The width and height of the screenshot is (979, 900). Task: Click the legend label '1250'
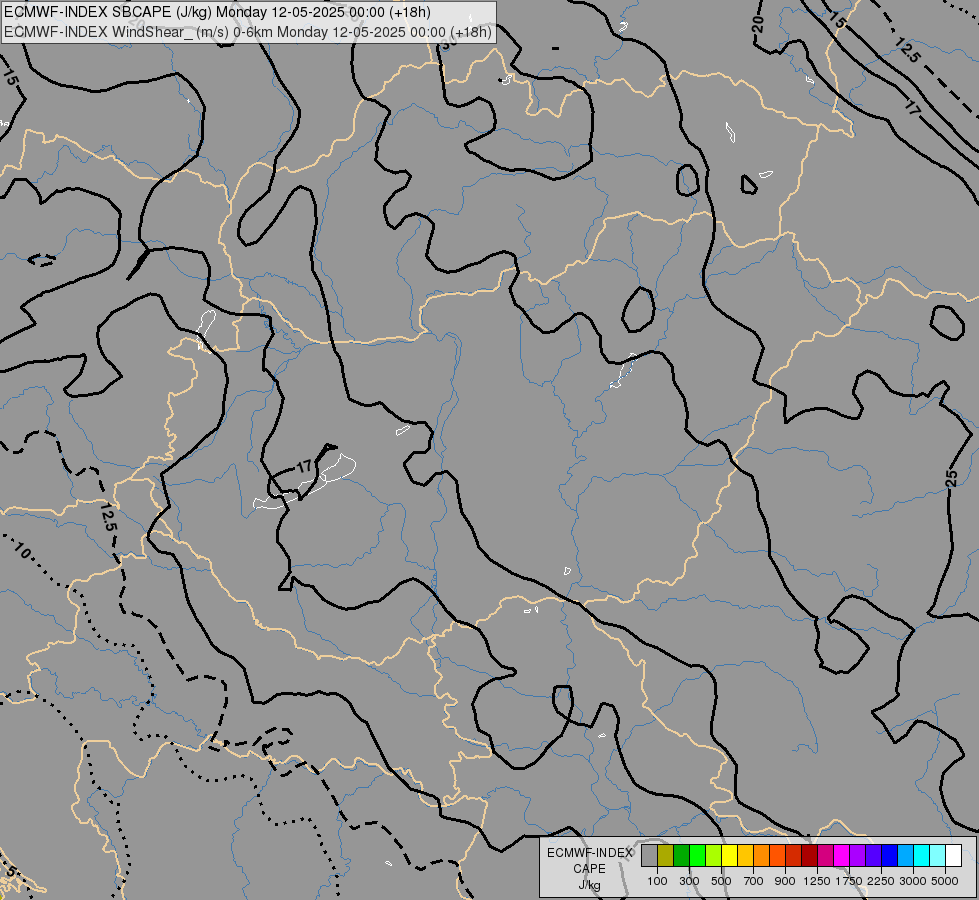(817, 881)
